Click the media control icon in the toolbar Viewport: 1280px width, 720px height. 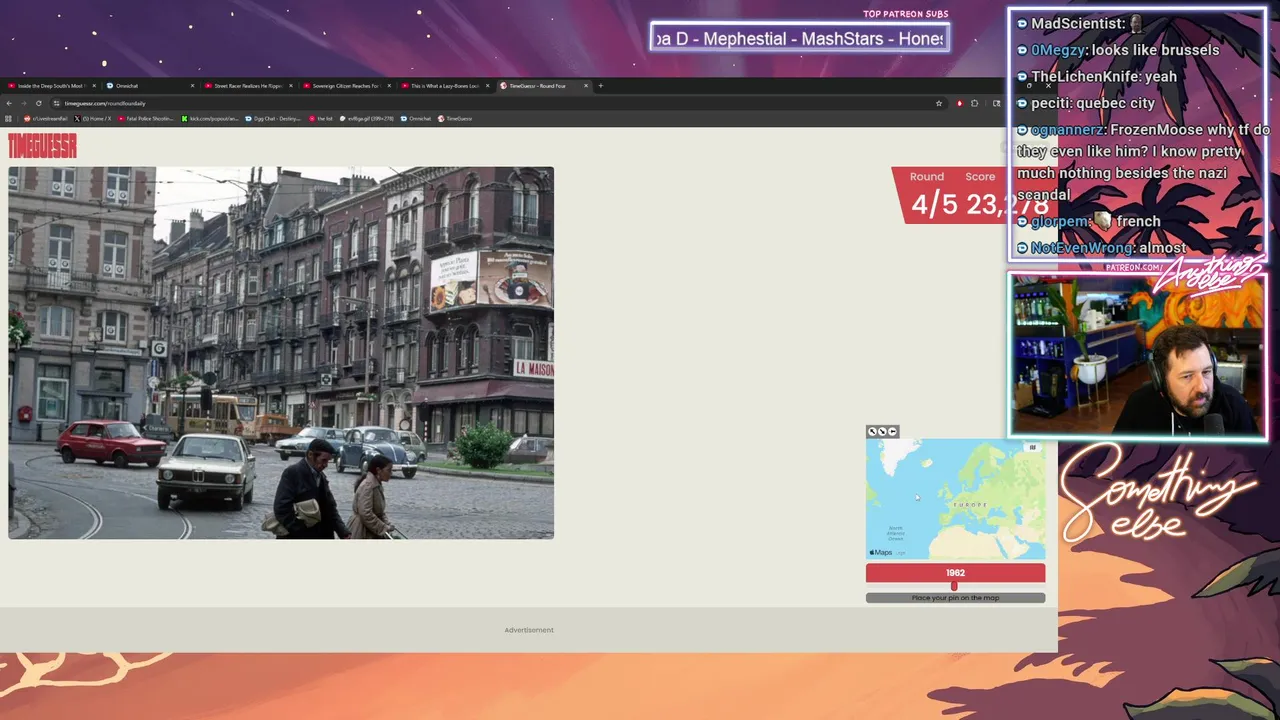pyautogui.click(x=996, y=103)
